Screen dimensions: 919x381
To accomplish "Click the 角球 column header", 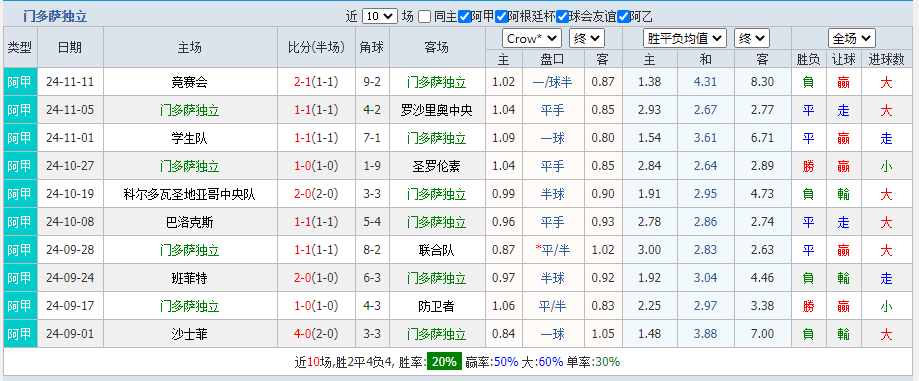I will tap(372, 47).
